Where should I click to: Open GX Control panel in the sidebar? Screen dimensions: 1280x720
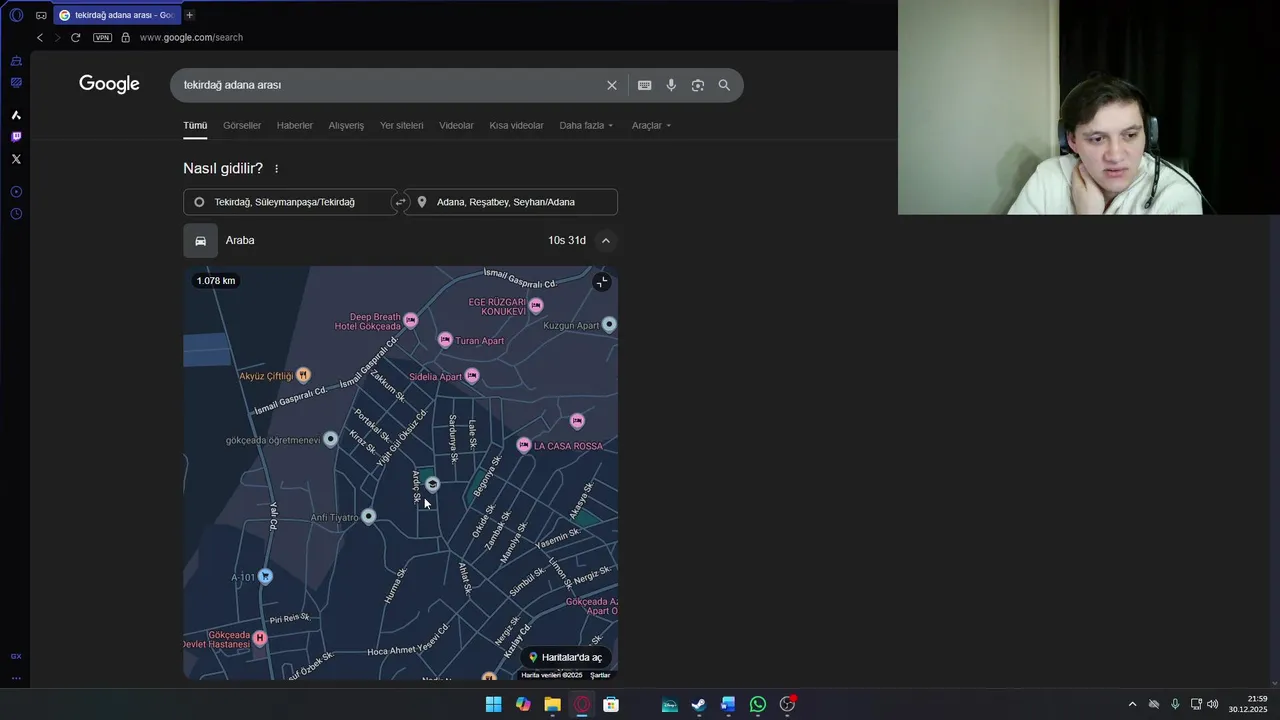point(16,83)
